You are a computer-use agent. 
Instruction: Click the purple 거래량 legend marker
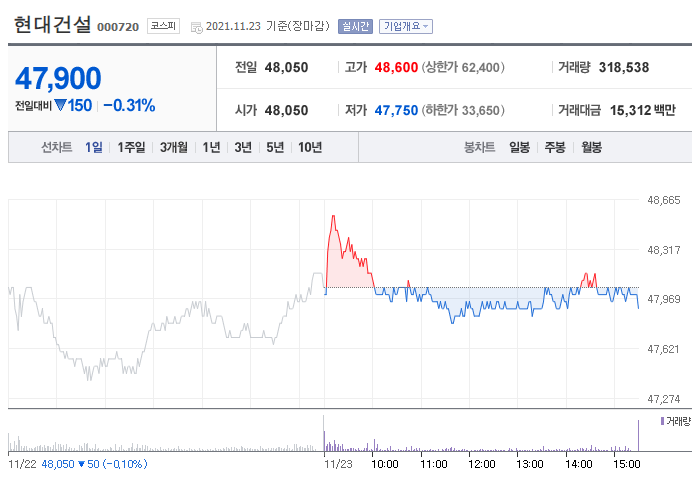pyautogui.click(x=662, y=421)
